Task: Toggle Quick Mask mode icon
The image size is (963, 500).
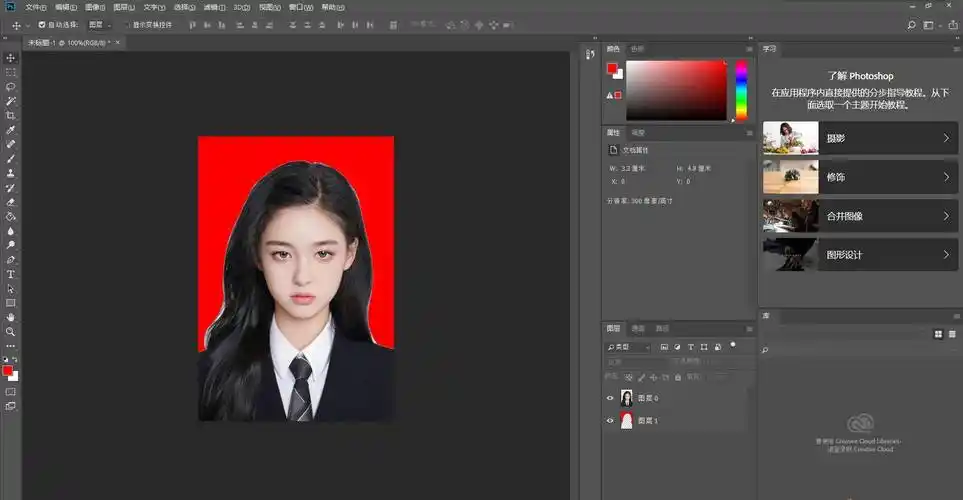Action: (10, 392)
